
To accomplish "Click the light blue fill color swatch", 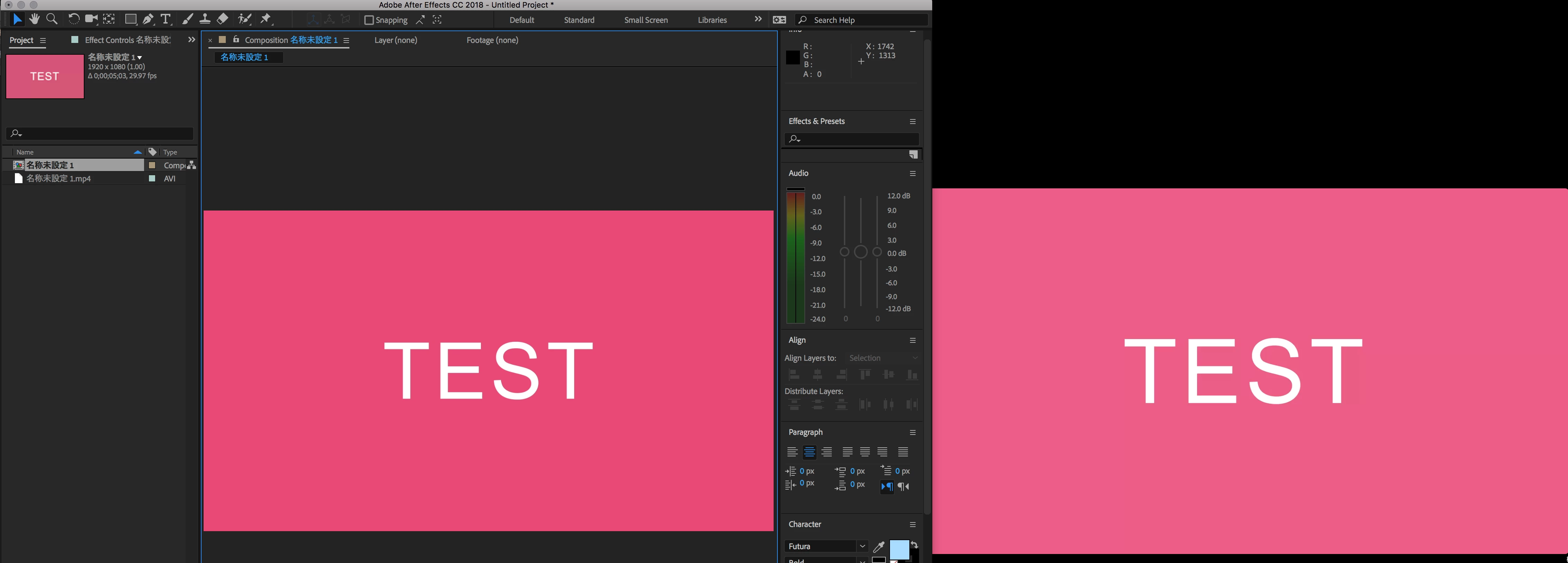I will click(x=899, y=549).
